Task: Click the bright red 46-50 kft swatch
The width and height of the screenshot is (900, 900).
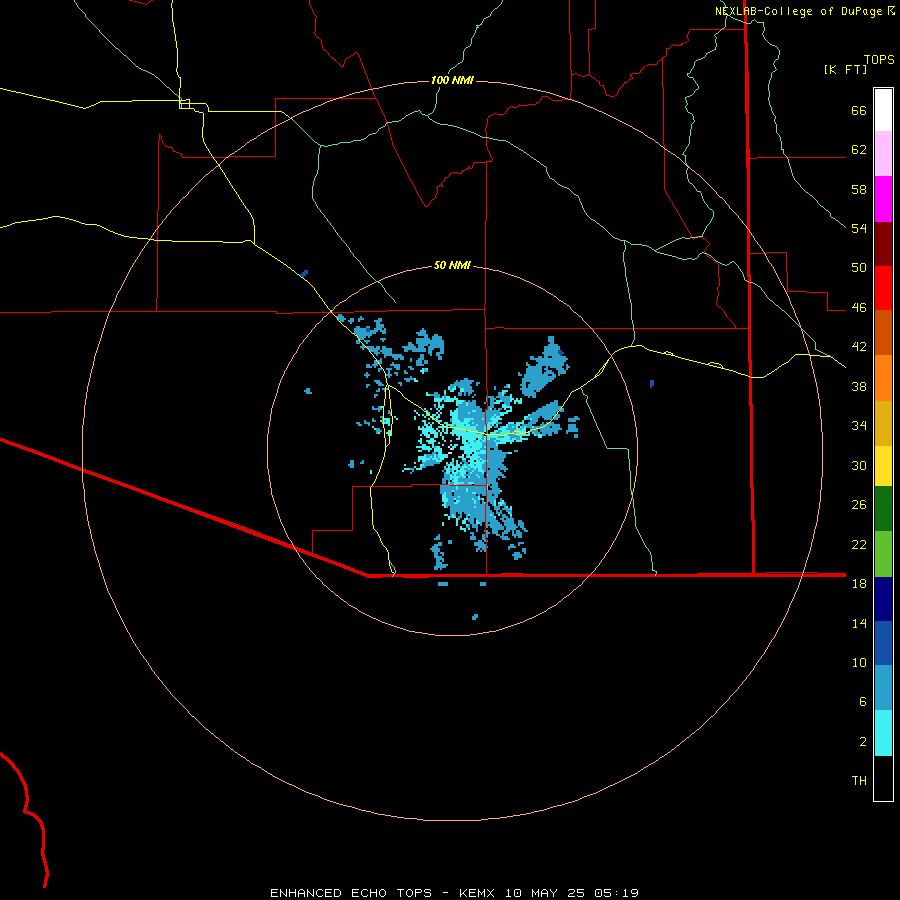Action: (x=883, y=288)
